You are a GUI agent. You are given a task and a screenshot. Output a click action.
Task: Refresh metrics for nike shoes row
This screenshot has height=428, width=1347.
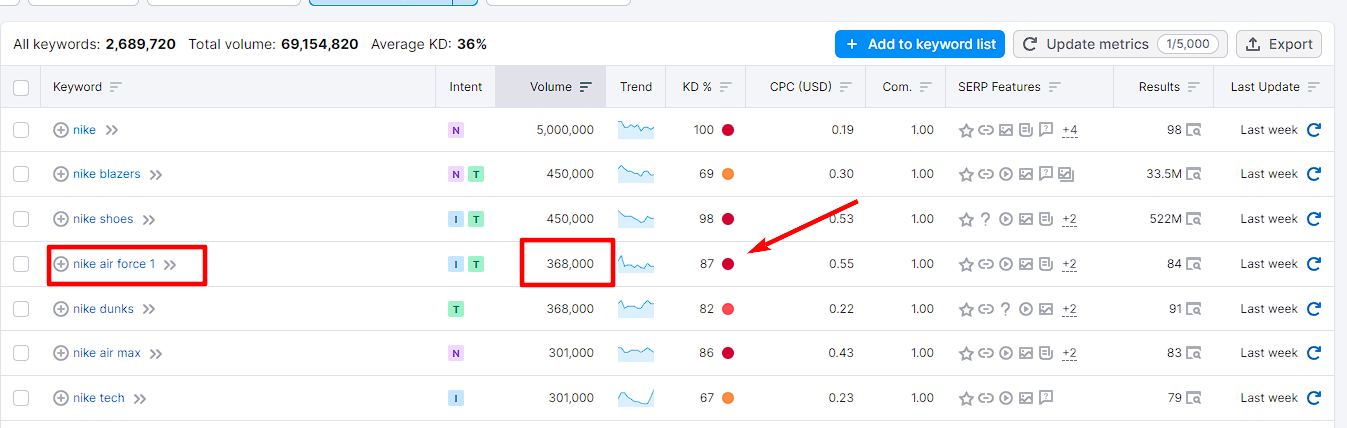(1314, 219)
